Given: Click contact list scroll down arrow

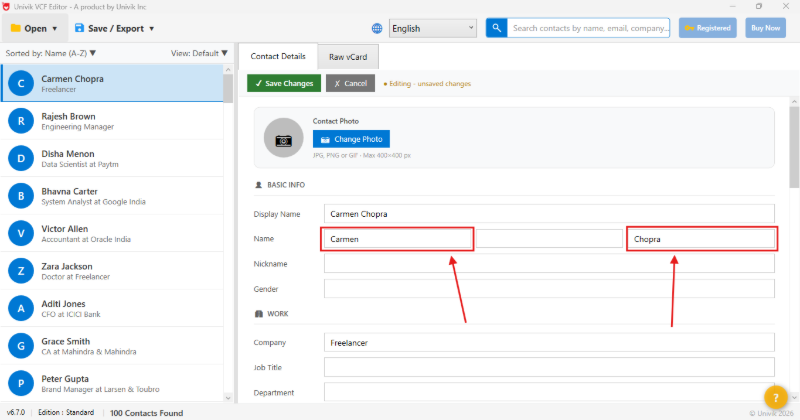Looking at the screenshot, I should pyautogui.click(x=228, y=398).
